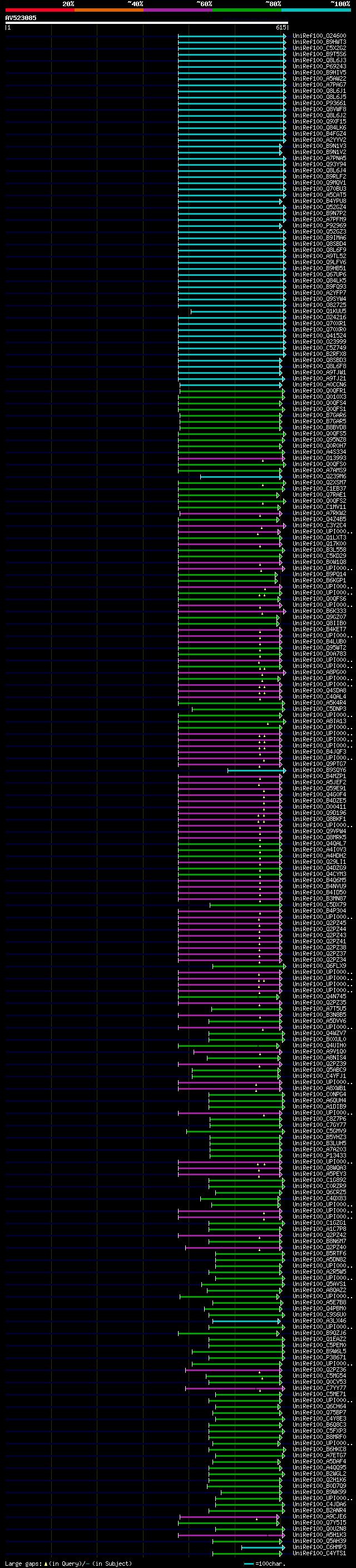Image resolution: width=356 pixels, height=1568 pixels.
Task: Click the purple ~60% identity legend segment
Action: click(x=179, y=10)
